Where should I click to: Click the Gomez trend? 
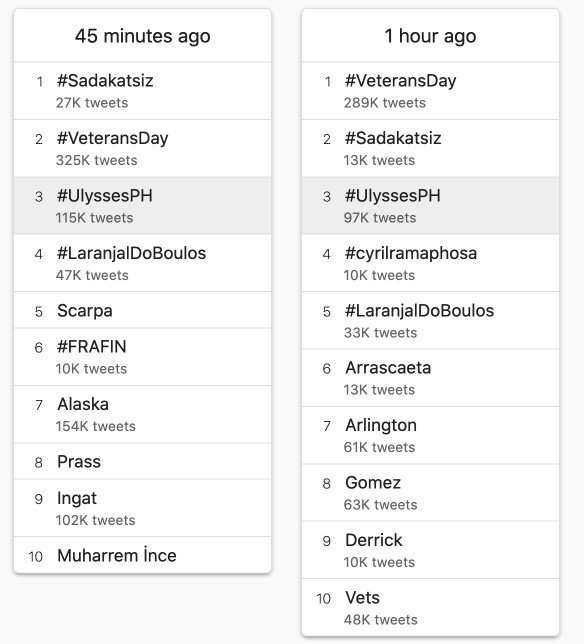430,493
